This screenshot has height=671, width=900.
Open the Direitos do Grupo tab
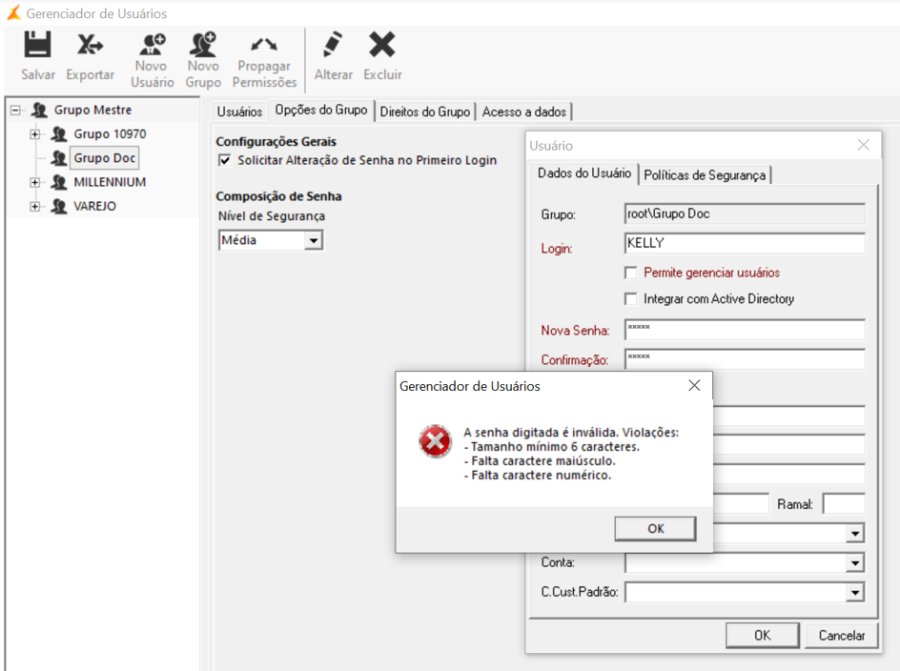point(425,112)
